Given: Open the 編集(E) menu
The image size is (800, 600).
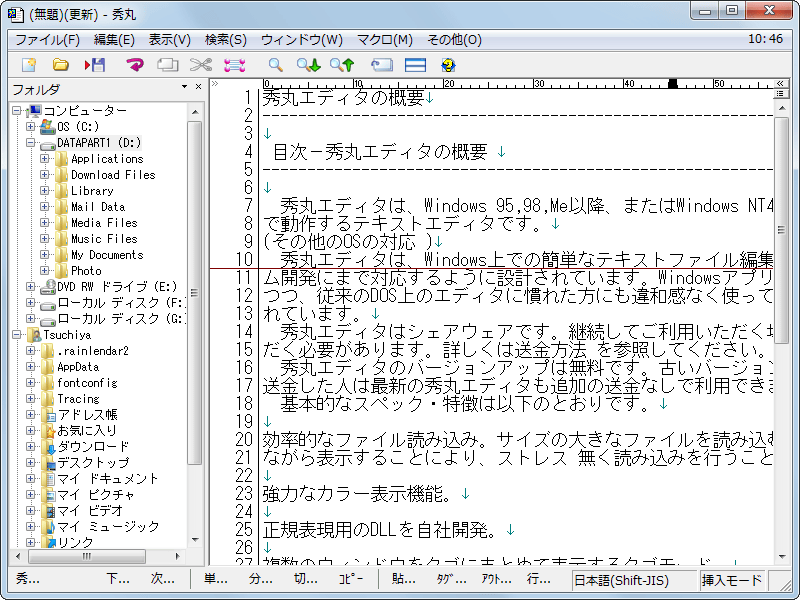Looking at the screenshot, I should pos(114,39).
